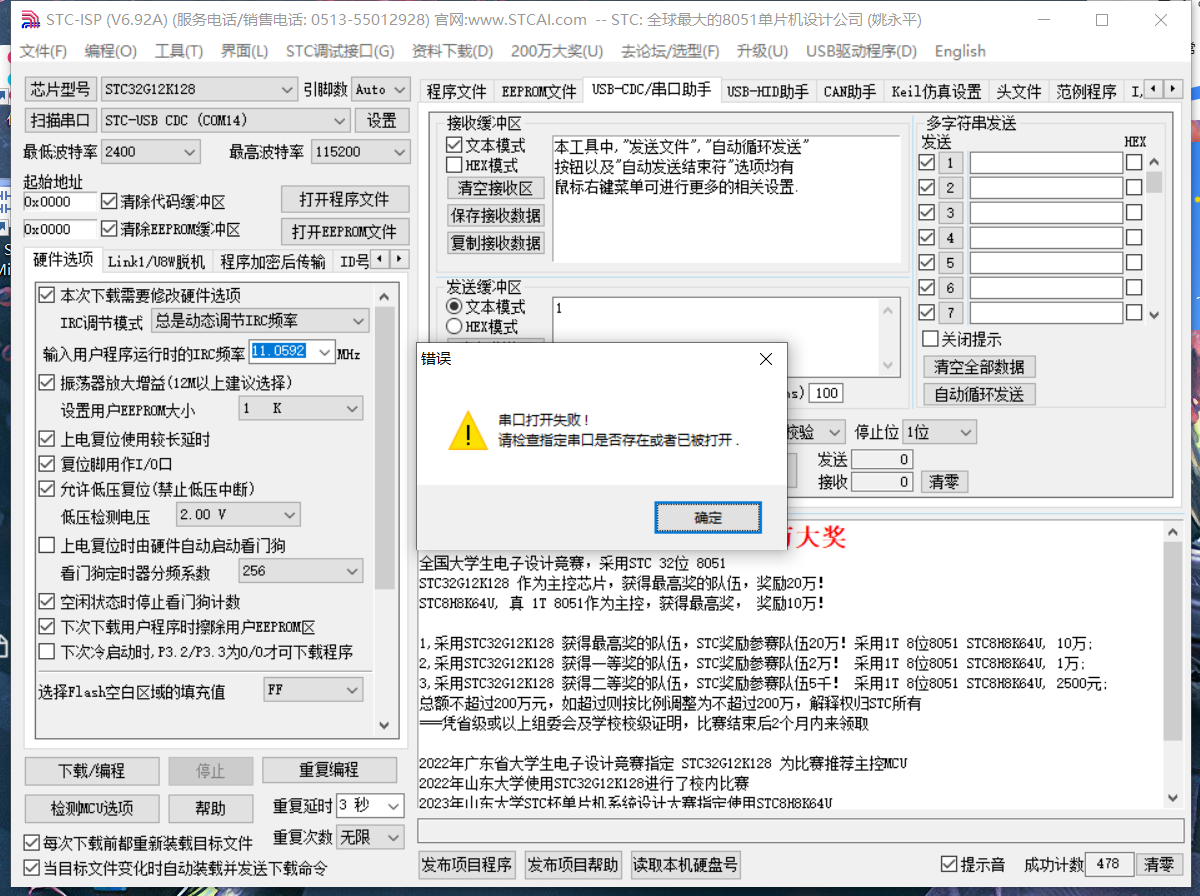Open USB驱动程序(D) menu

point(861,51)
